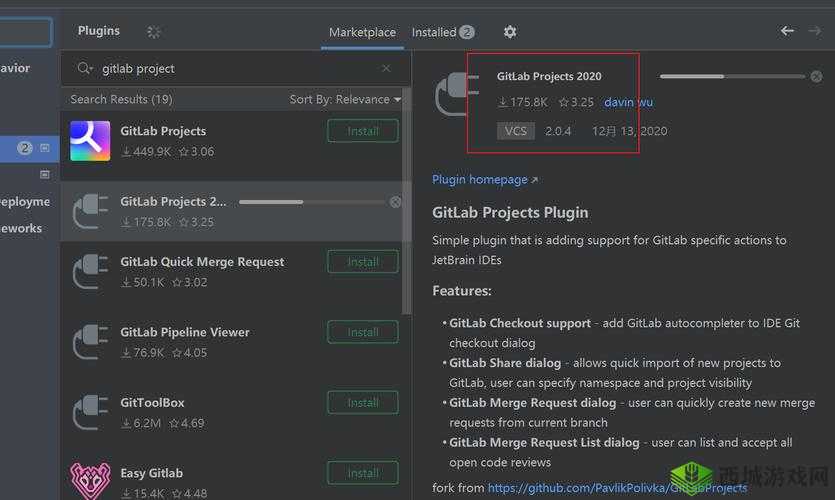Cancel GitLab Projects 2020 download in list

pos(395,202)
